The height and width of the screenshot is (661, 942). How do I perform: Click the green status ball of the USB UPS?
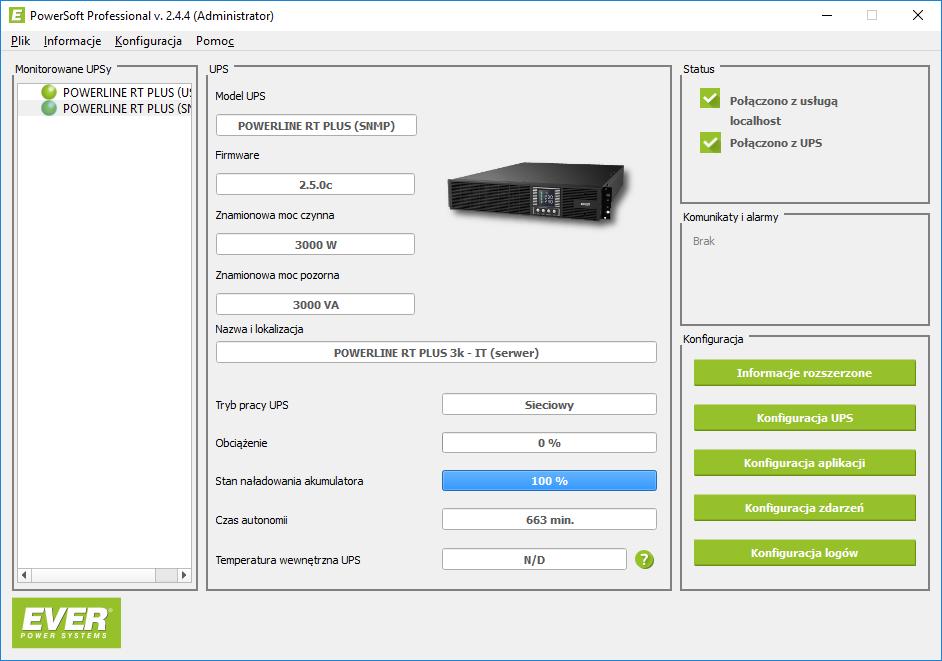[x=49, y=92]
